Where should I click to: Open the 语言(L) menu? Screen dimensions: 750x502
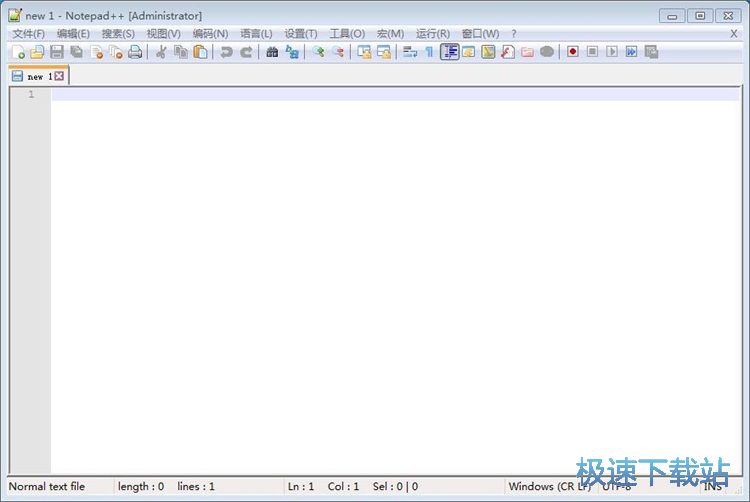click(x=256, y=34)
